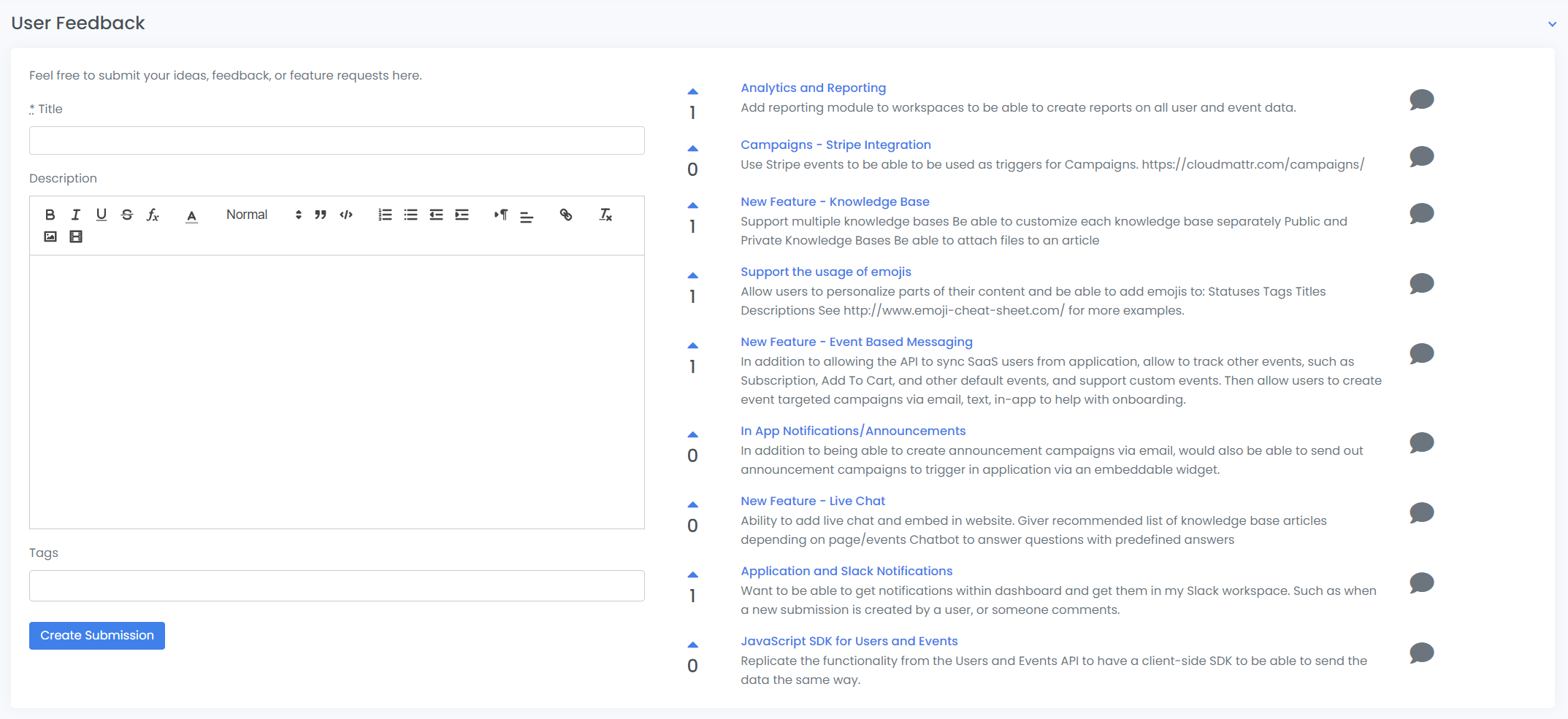View comments on JavaScript SDK submission
The width and height of the screenshot is (1568, 719).
pos(1422,653)
